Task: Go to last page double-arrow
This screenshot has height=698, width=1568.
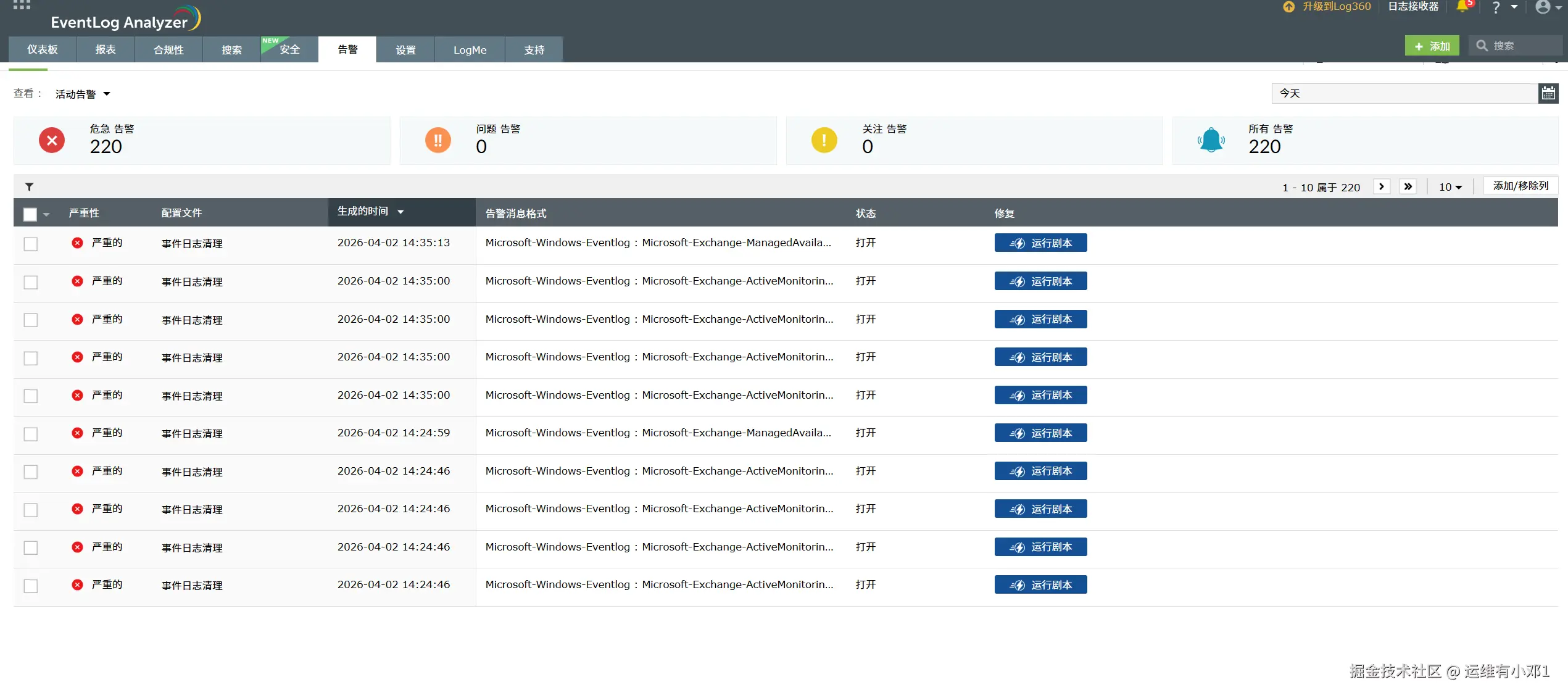Action: pos(1408,186)
